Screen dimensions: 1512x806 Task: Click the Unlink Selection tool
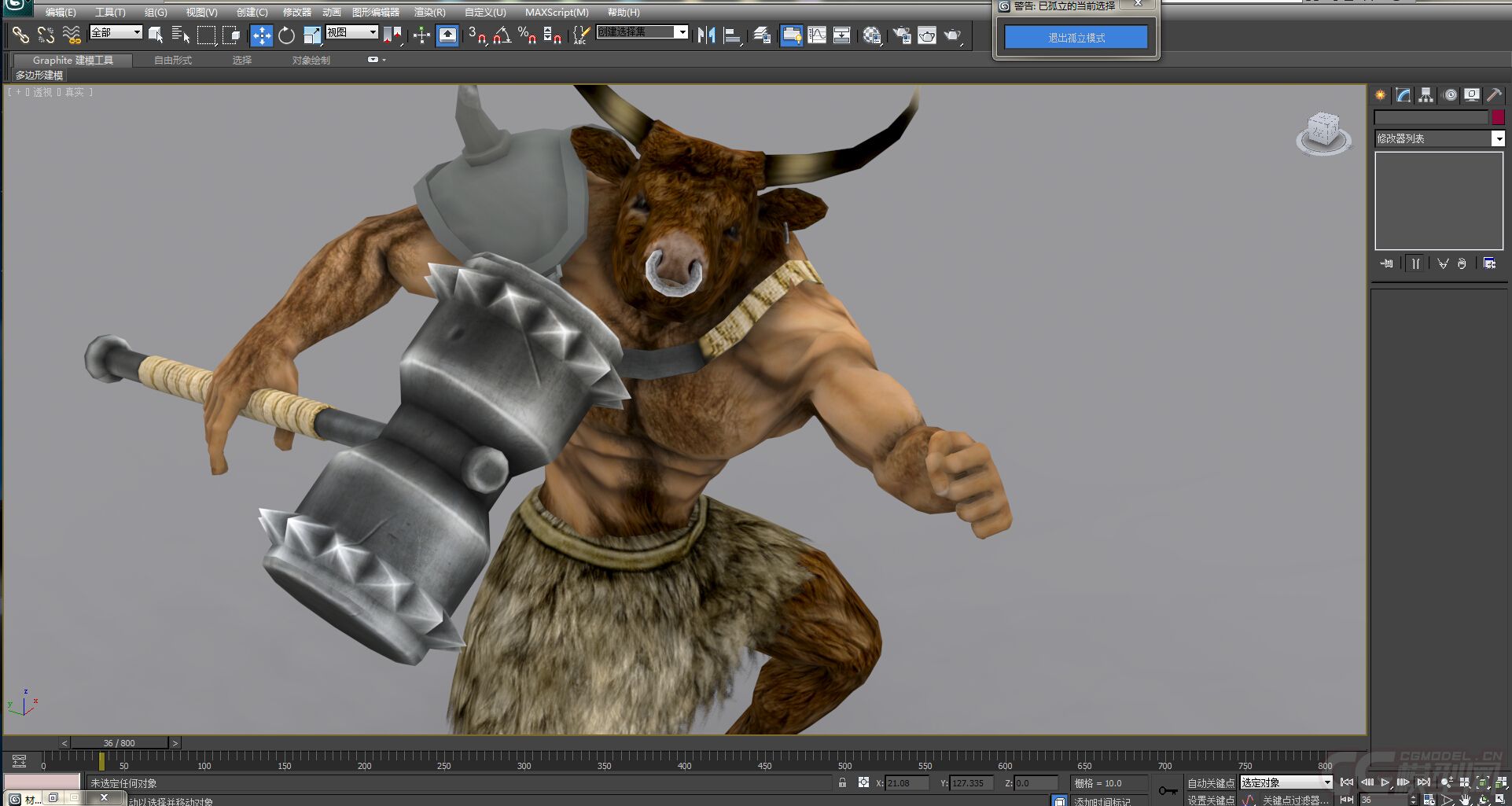[x=46, y=35]
